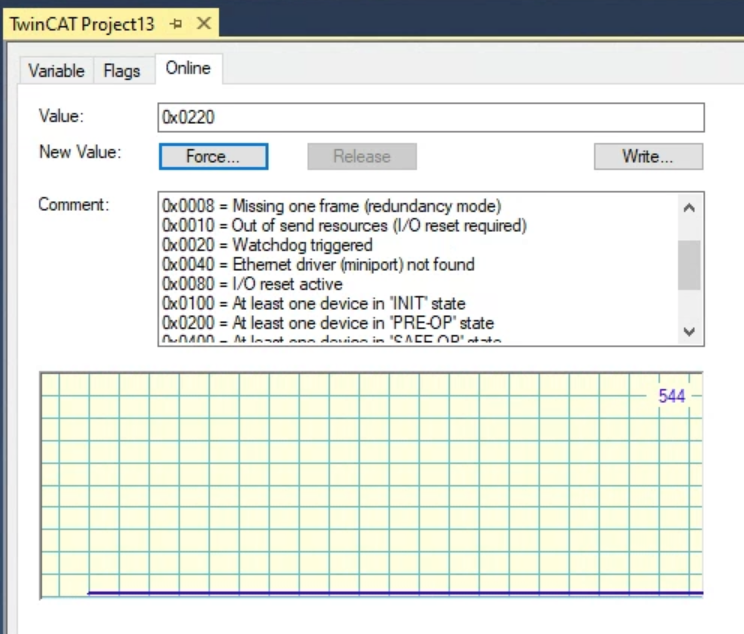
Task: Switch to the Variable tab
Action: (56, 71)
